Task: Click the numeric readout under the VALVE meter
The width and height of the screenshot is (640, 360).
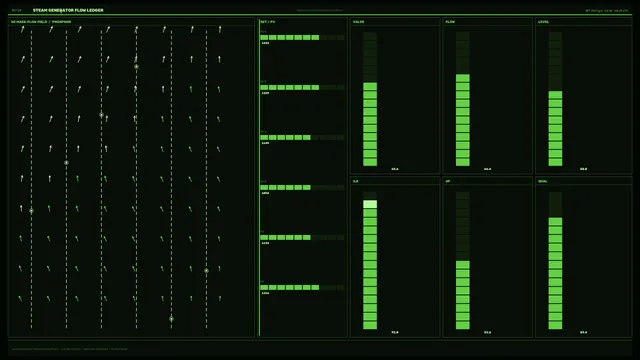Action: [395, 169]
